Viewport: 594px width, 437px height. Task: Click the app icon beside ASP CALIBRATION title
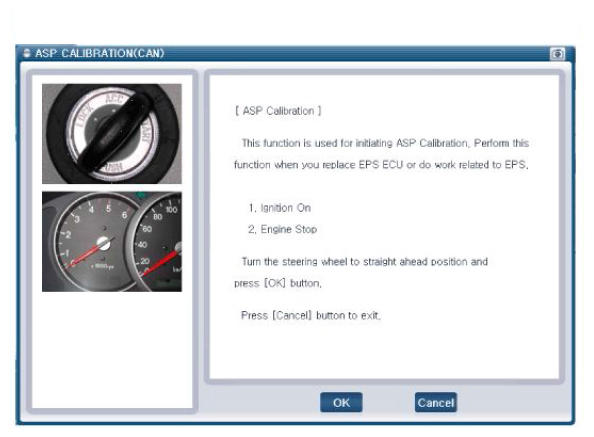click(x=27, y=53)
